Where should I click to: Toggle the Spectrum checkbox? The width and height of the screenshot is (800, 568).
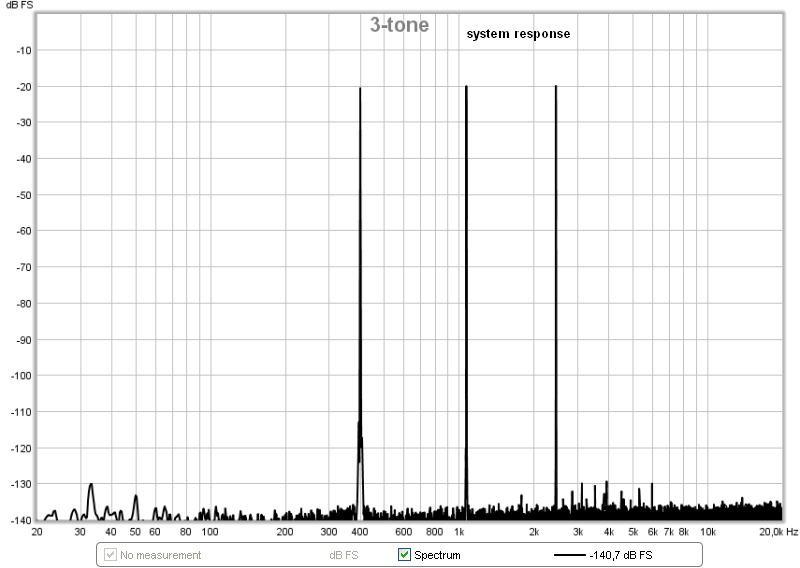click(404, 554)
